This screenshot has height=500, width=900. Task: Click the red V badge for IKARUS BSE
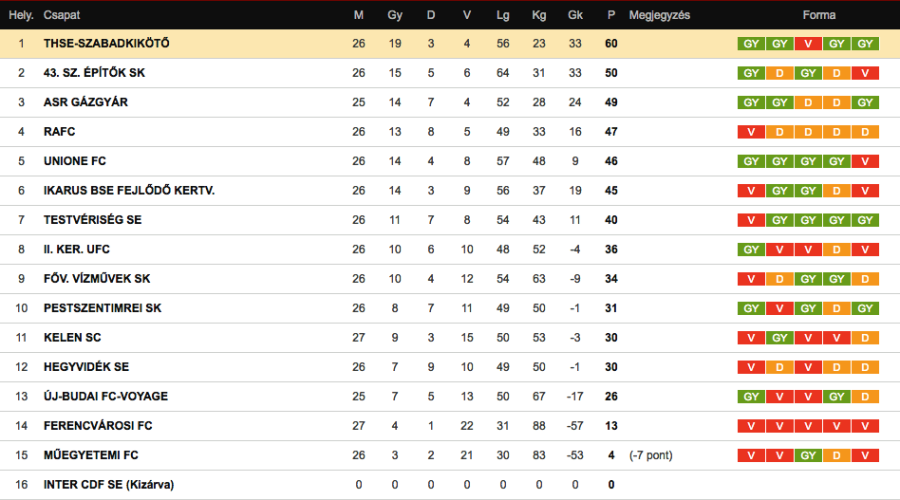click(750, 191)
